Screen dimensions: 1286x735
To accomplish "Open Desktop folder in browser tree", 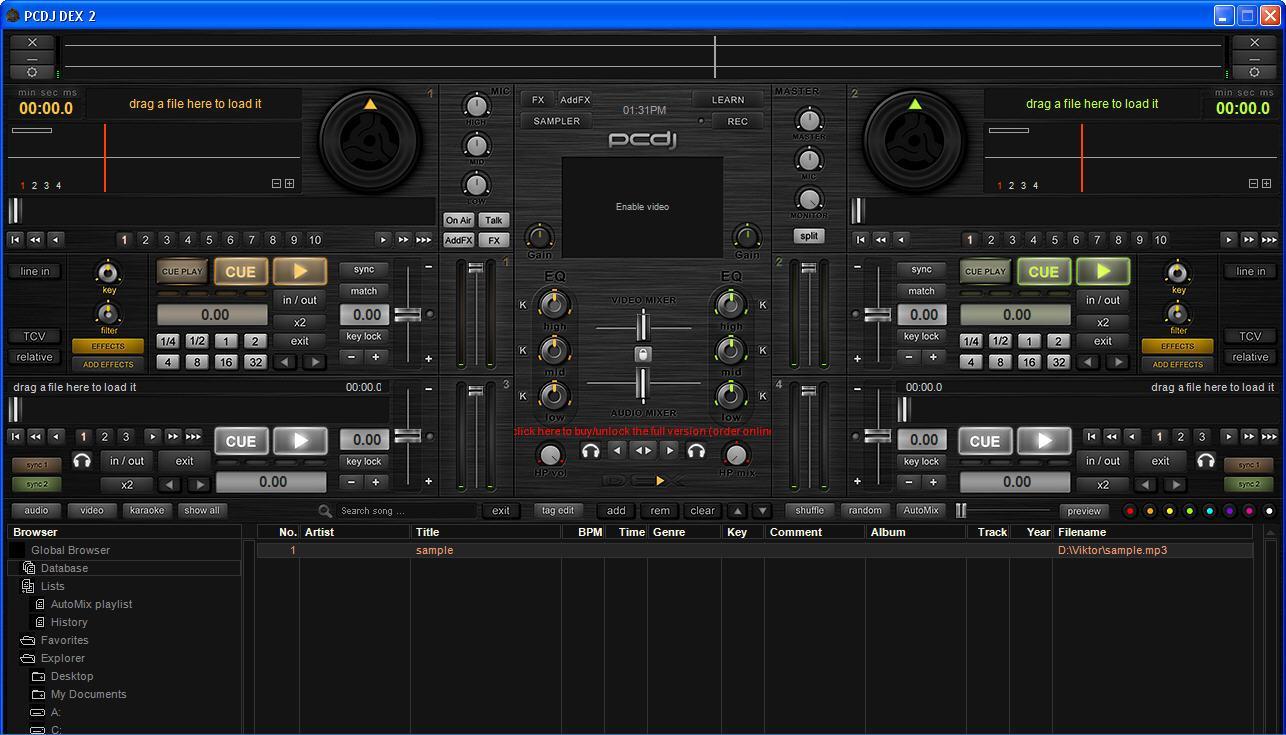I will click(72, 676).
